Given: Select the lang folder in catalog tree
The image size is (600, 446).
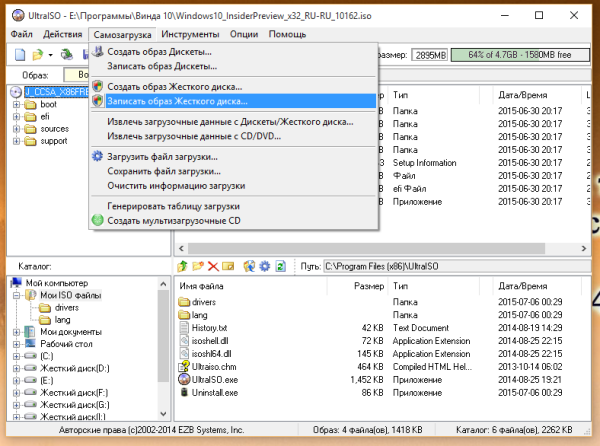Looking at the screenshot, I should [x=62, y=320].
